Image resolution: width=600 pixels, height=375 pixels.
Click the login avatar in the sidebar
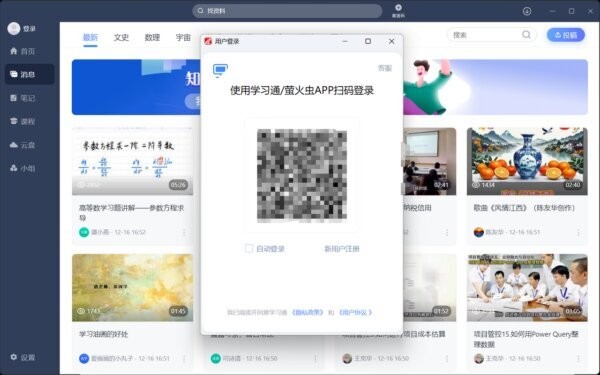[x=14, y=29]
